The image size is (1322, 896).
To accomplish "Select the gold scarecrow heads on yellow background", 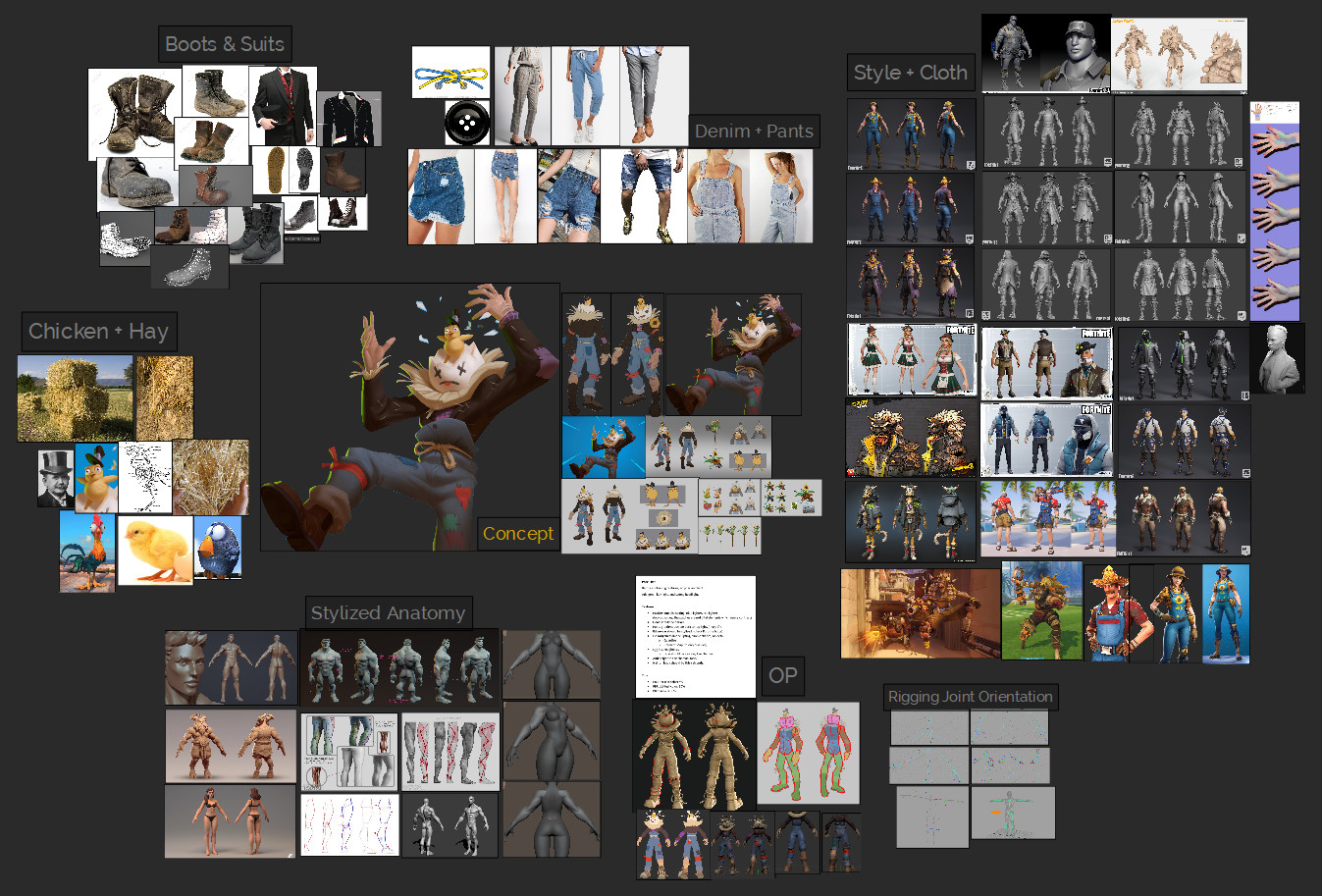I will 912,438.
